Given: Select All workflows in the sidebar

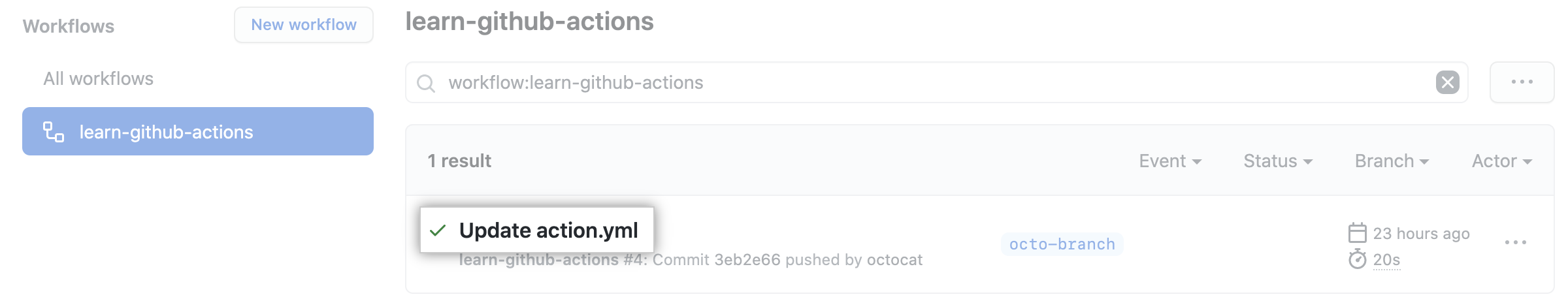Looking at the screenshot, I should 99,79.
